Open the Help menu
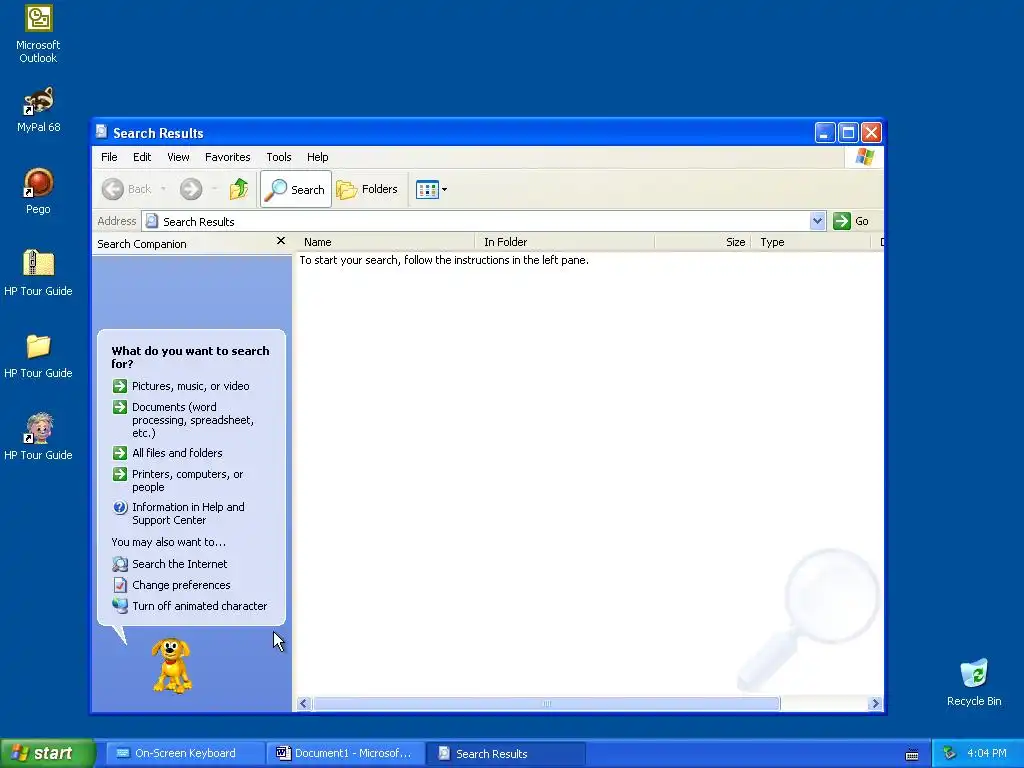 [x=317, y=157]
